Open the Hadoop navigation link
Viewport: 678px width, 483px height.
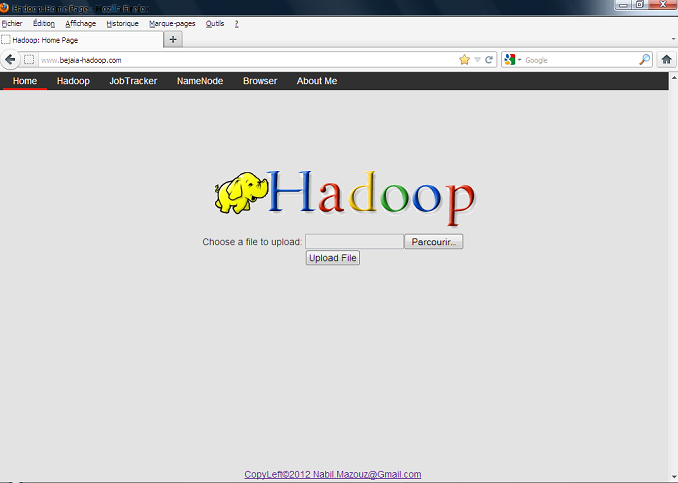coord(73,81)
